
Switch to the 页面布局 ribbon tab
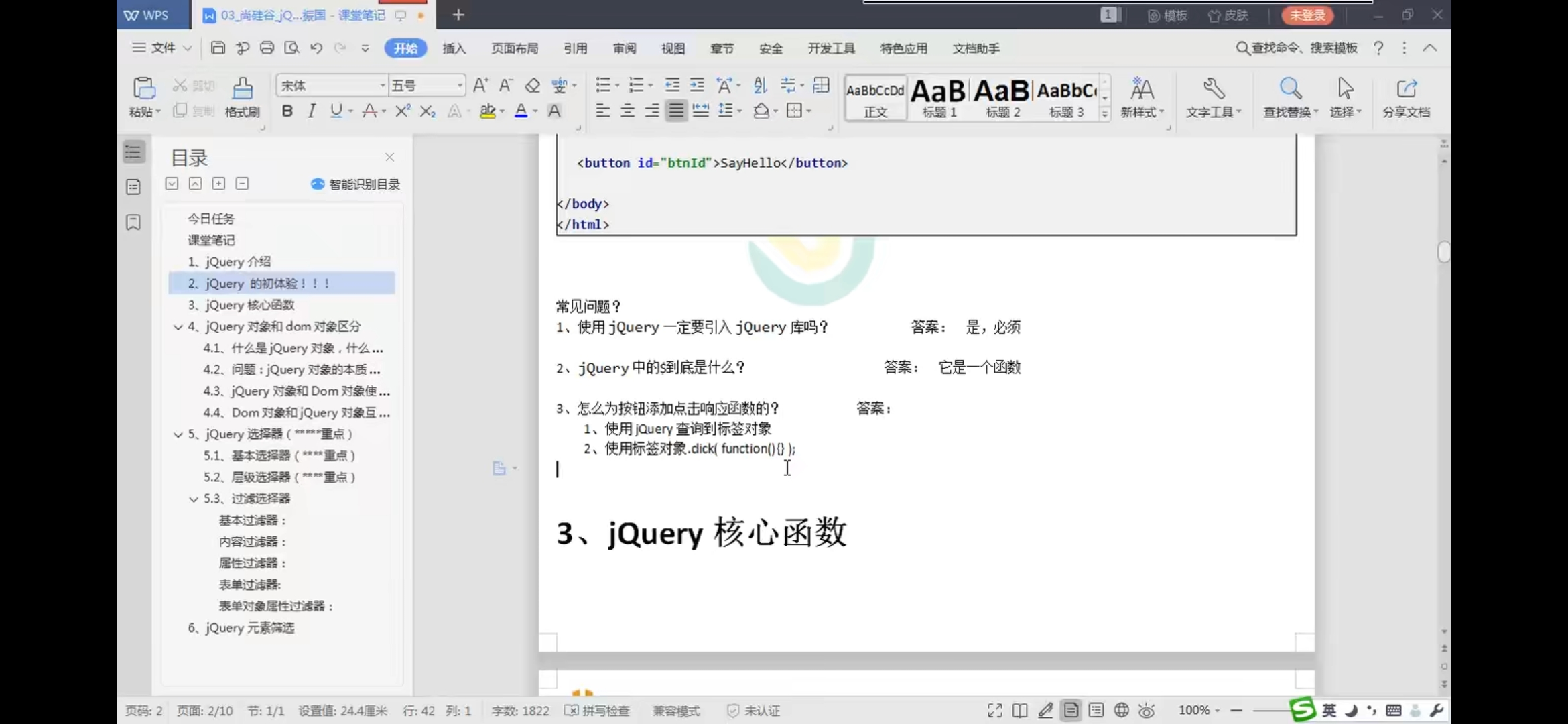[x=515, y=48]
